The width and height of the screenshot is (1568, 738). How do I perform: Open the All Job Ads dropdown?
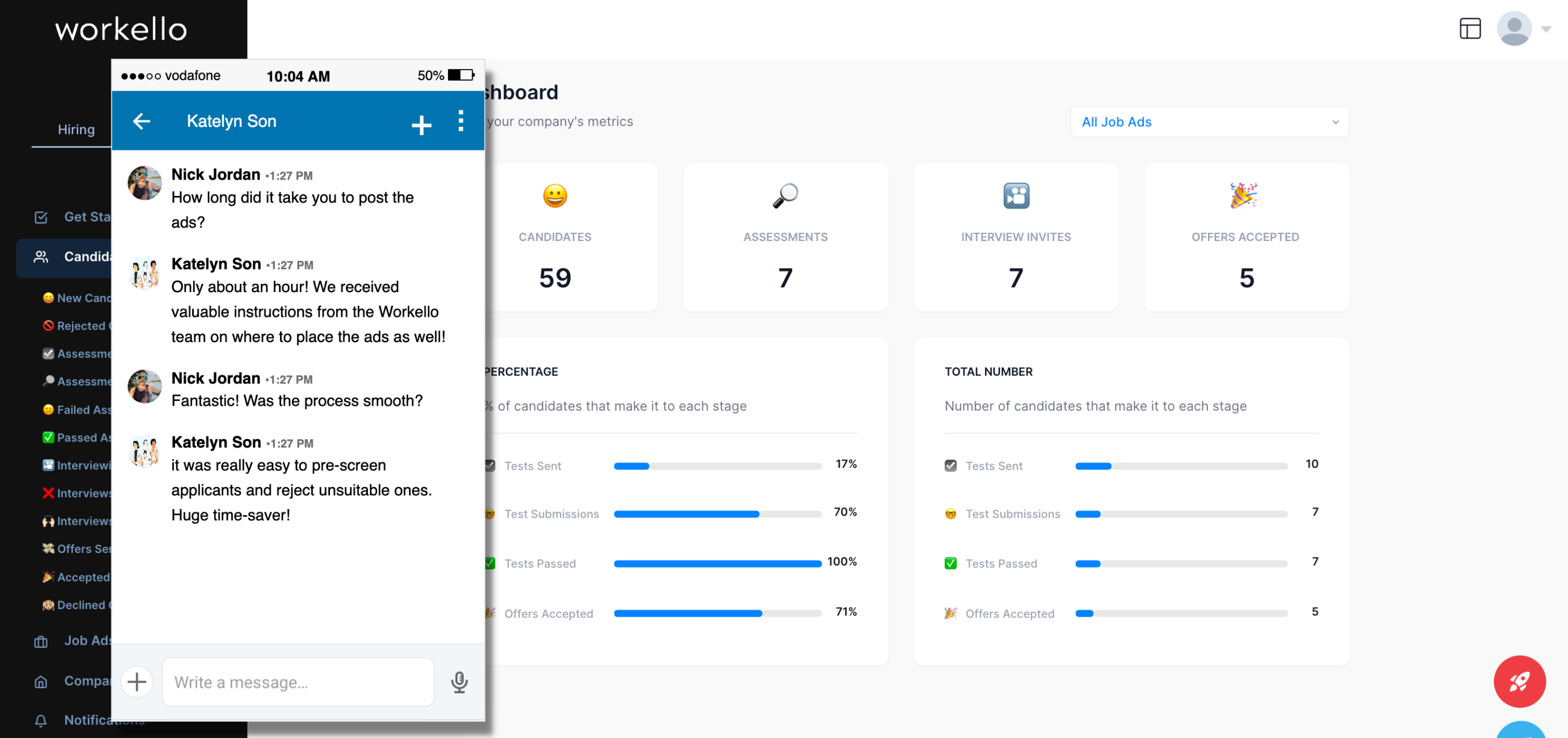[x=1209, y=122]
